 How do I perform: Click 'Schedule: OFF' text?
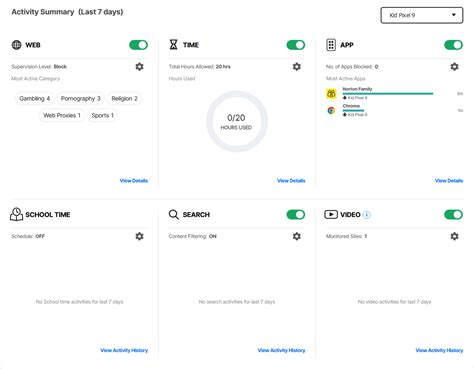click(28, 236)
